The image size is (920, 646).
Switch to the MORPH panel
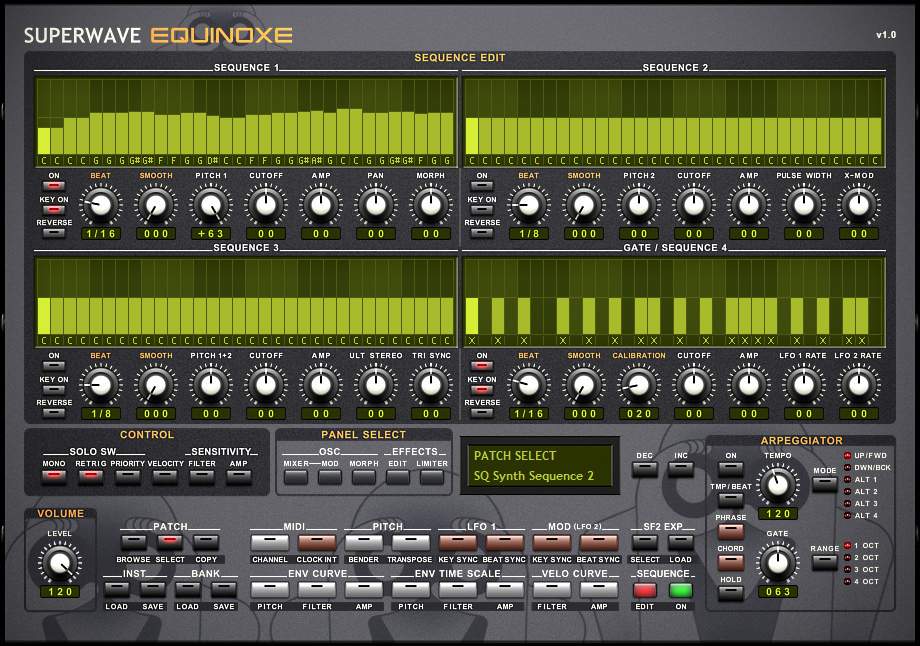click(364, 477)
